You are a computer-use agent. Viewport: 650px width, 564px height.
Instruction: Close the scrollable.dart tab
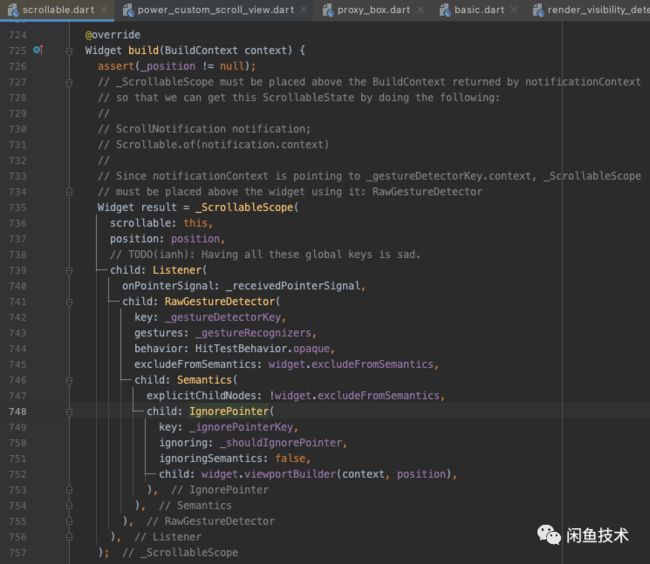pyautogui.click(x=104, y=10)
